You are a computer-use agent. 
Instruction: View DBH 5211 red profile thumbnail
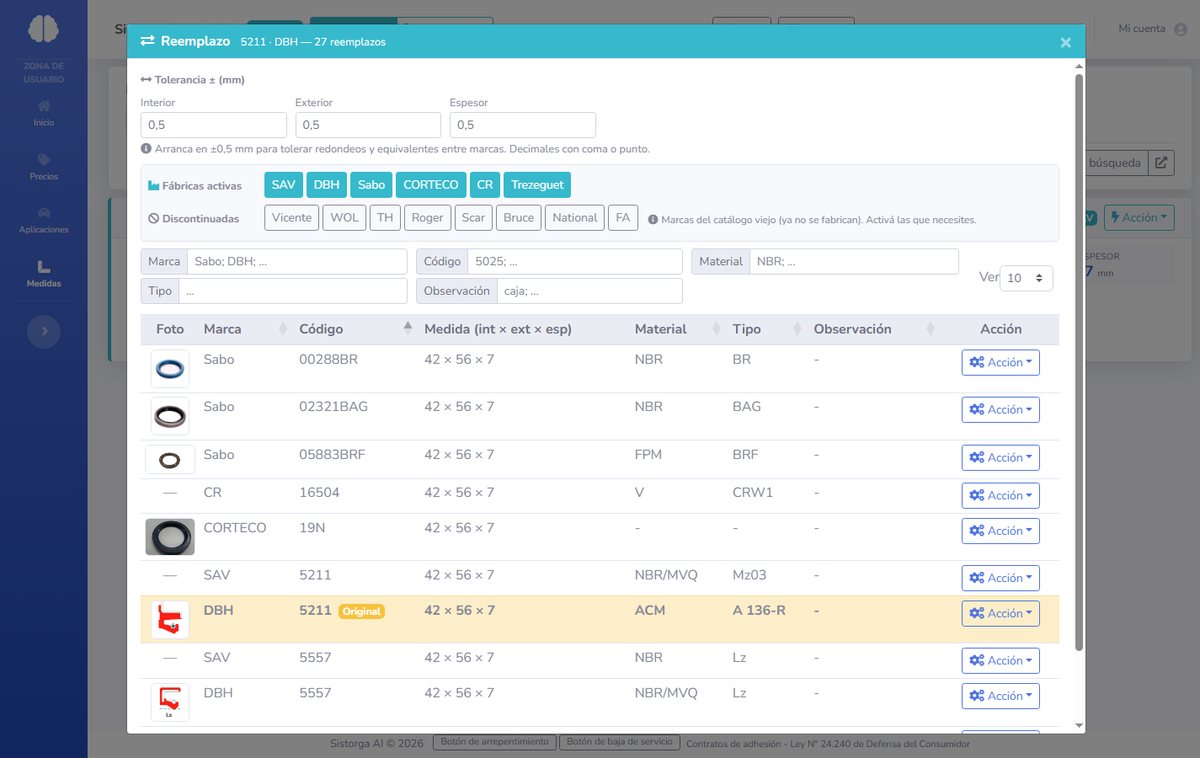[170, 620]
